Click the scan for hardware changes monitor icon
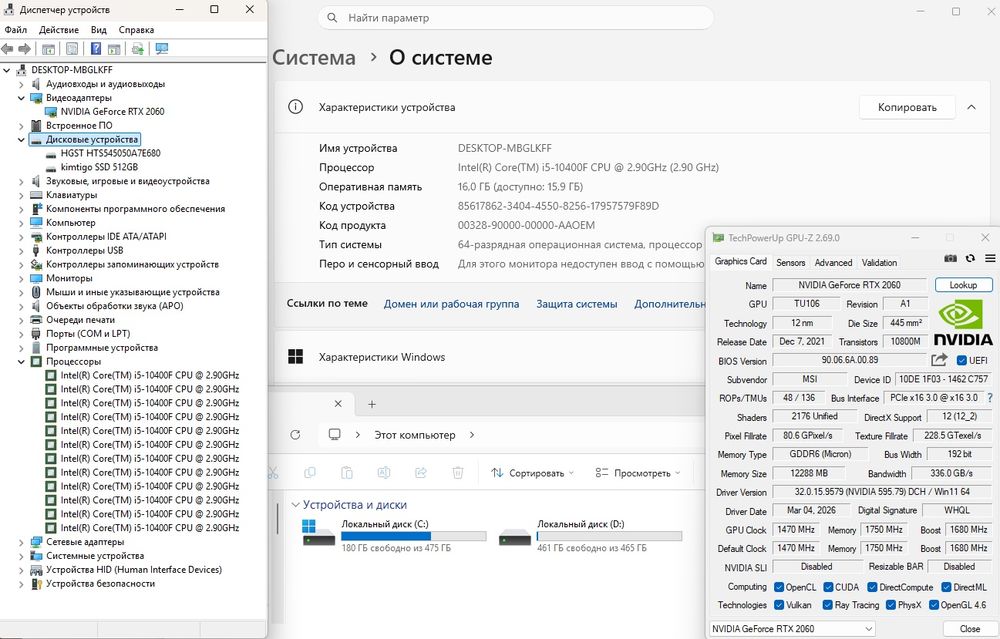 pyautogui.click(x=162, y=48)
